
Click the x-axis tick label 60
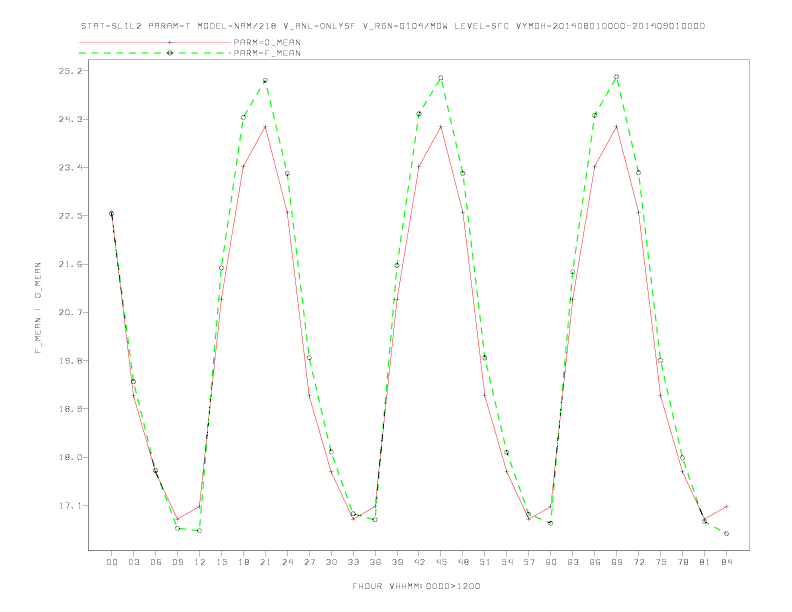551,562
